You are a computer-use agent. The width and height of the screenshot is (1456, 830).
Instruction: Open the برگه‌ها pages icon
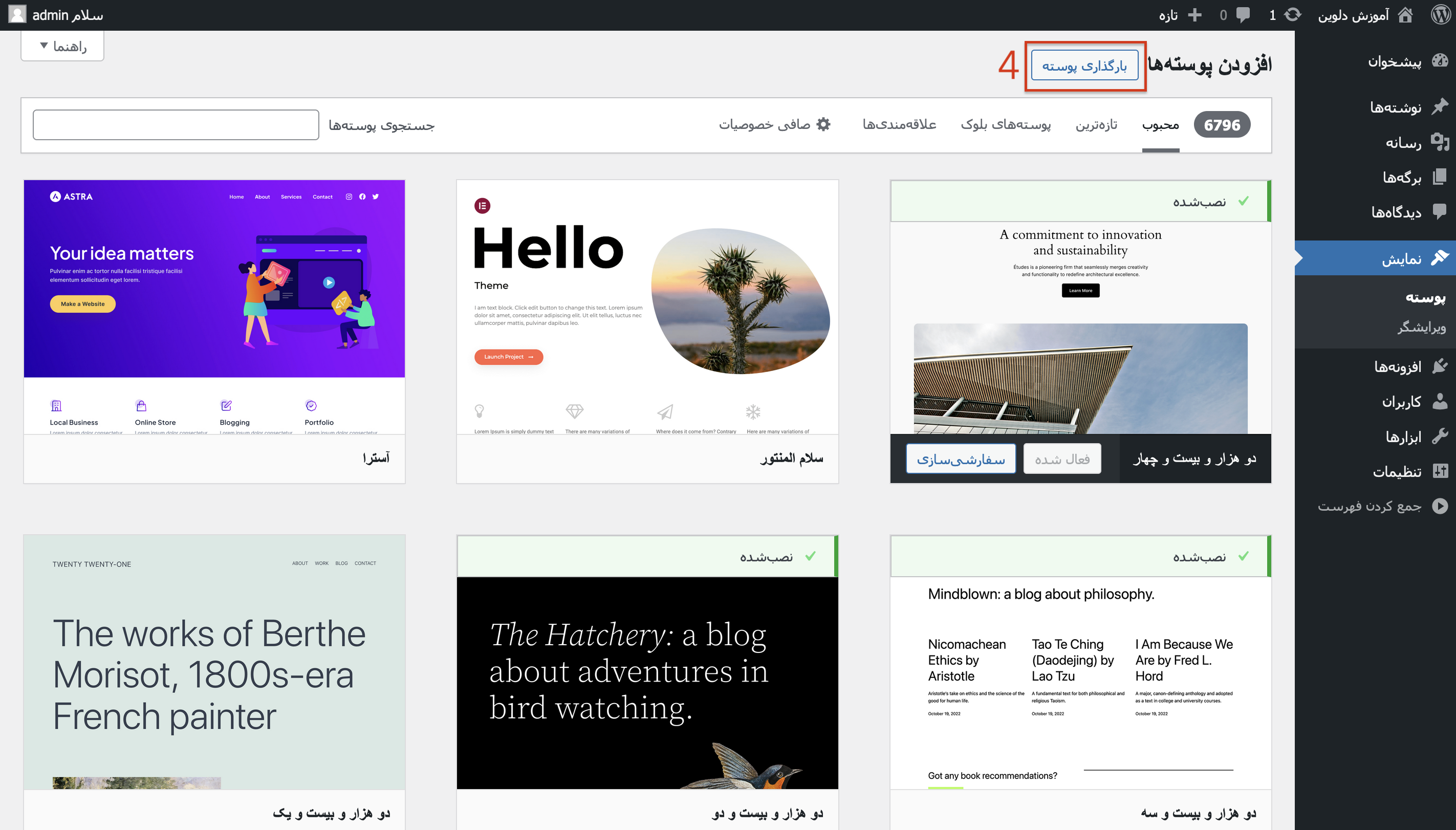point(1440,177)
